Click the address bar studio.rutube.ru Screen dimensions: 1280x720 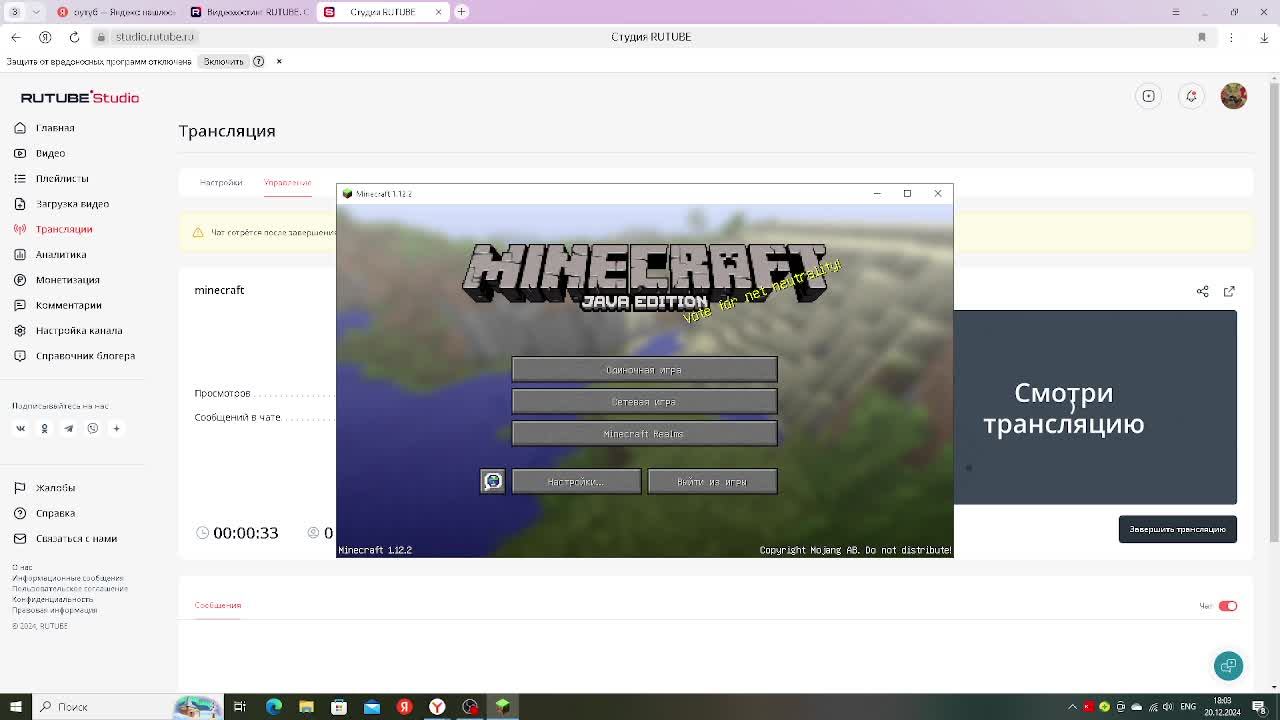coord(155,37)
